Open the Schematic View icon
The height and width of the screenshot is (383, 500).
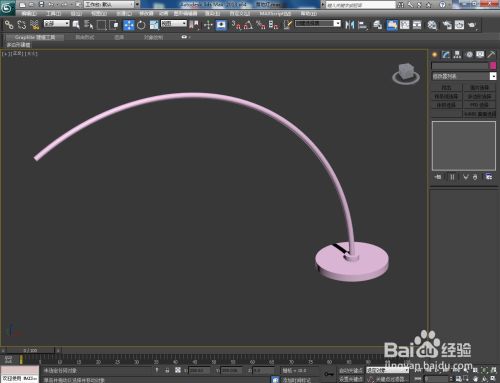pos(417,25)
